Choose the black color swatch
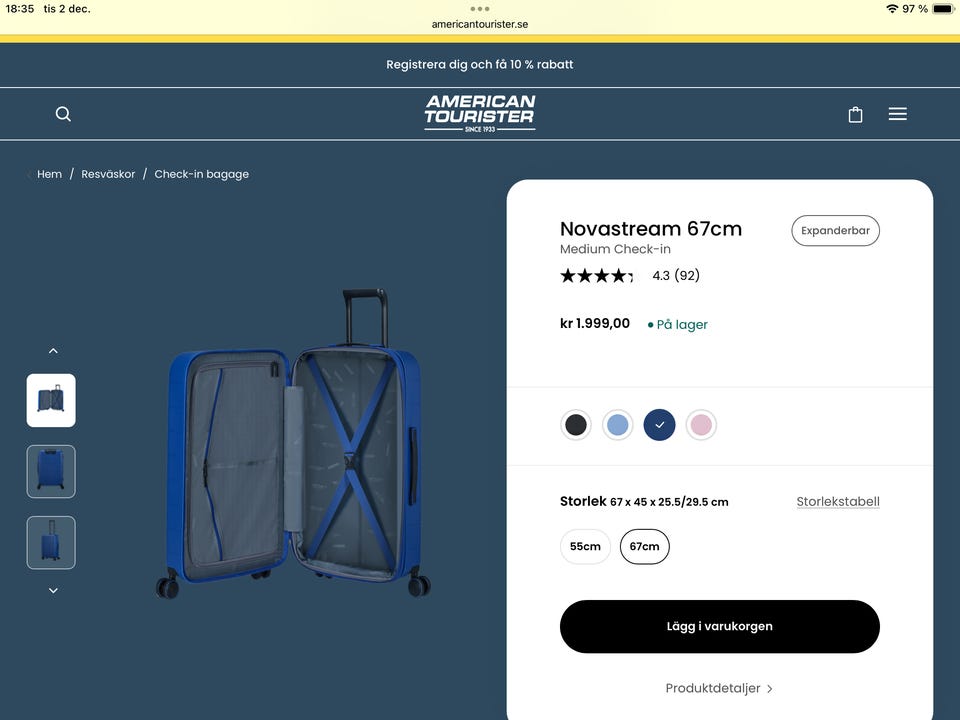The image size is (960, 720). (576, 425)
